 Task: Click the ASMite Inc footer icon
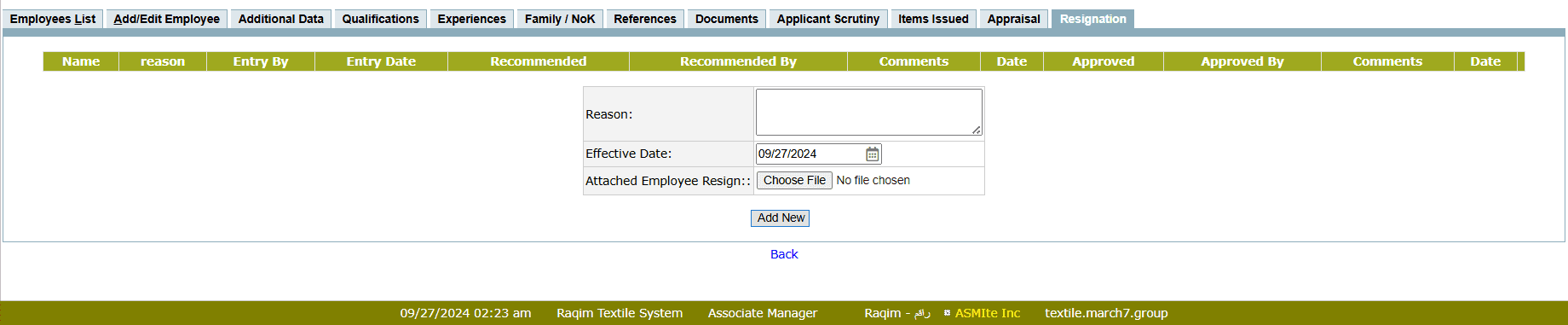tap(947, 313)
